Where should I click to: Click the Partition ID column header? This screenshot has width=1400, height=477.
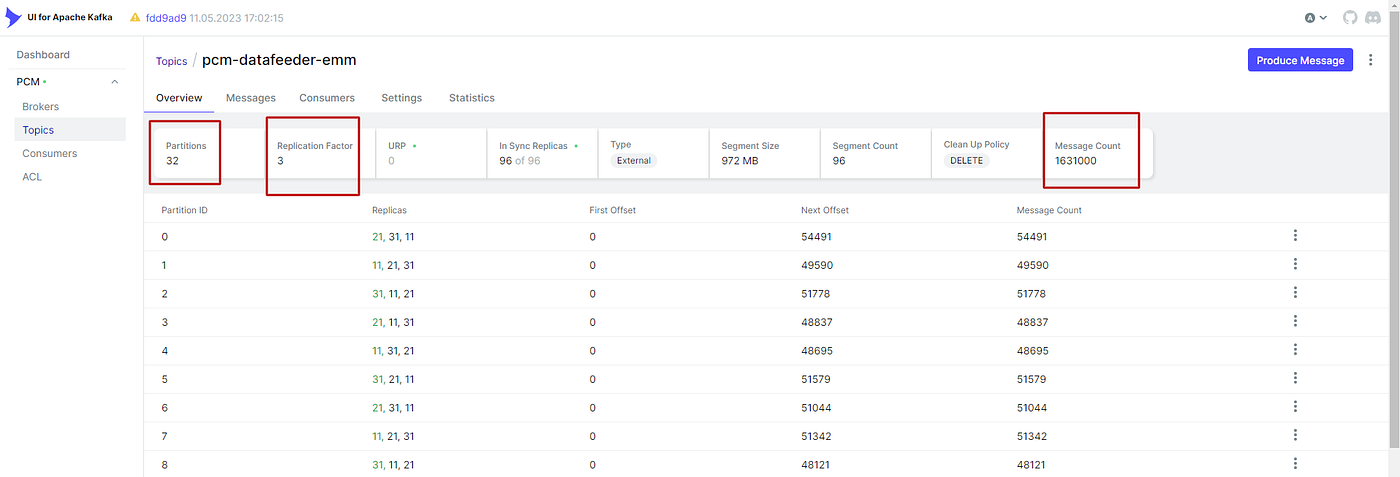tap(184, 210)
